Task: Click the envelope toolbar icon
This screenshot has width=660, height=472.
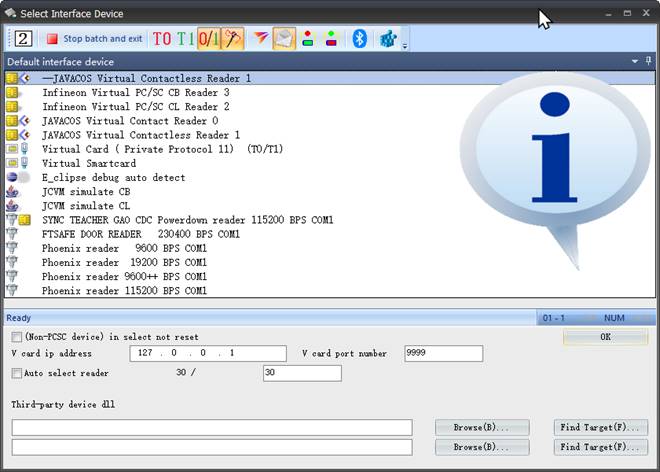Action: tap(284, 39)
